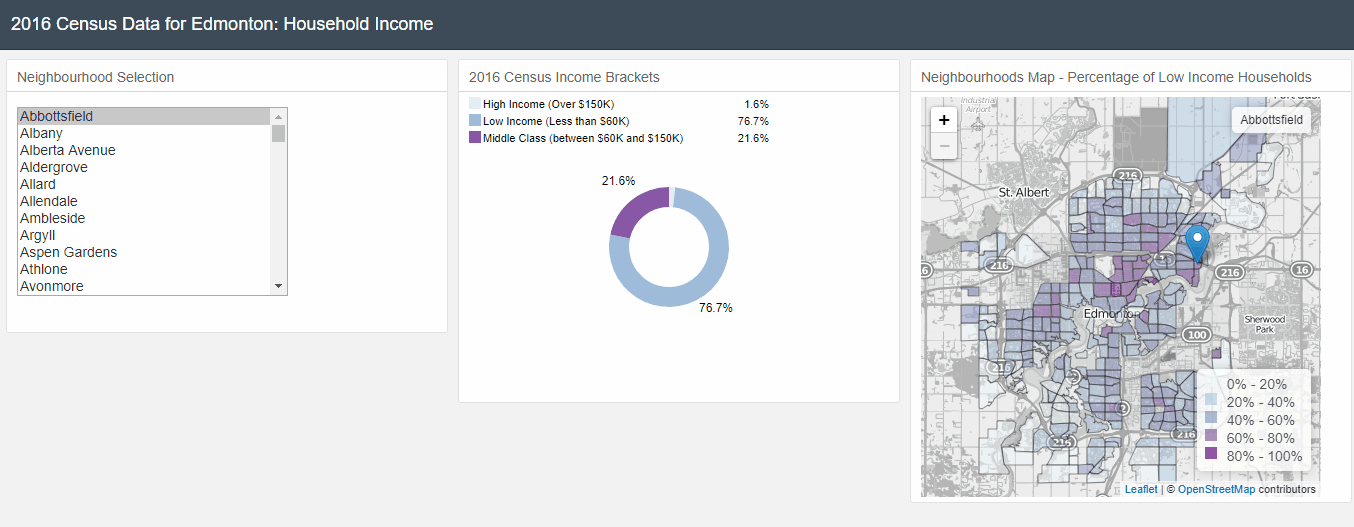Choose Aspen Gardens neighbourhood
Image resolution: width=1354 pixels, height=527 pixels.
pyautogui.click(x=69, y=252)
